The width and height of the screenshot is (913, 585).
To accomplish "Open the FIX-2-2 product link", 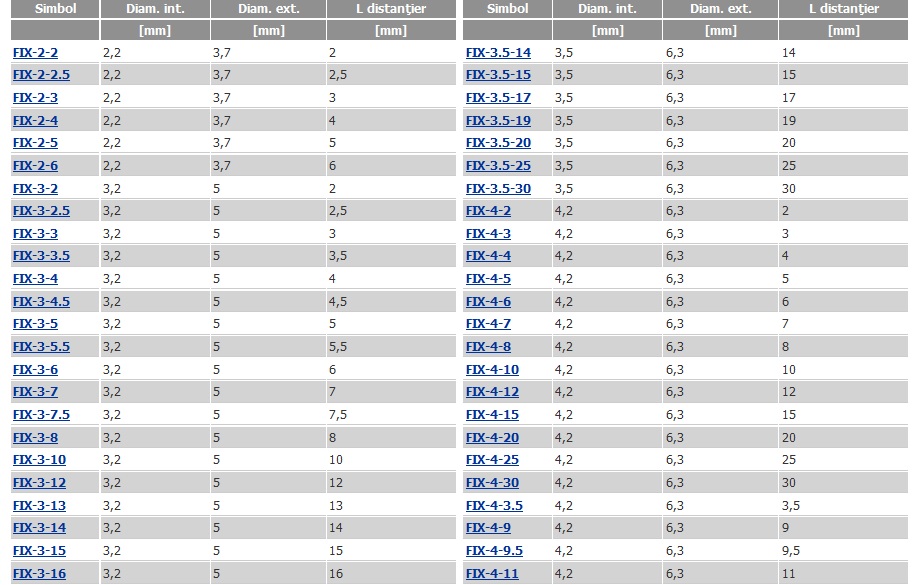I will 36,52.
